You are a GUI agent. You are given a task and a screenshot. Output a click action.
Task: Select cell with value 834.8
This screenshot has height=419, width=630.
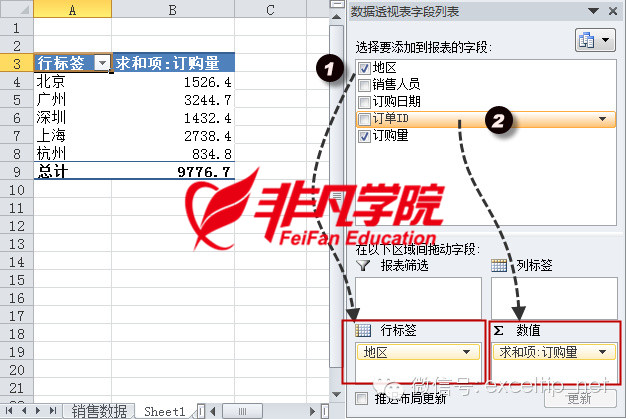(173, 153)
